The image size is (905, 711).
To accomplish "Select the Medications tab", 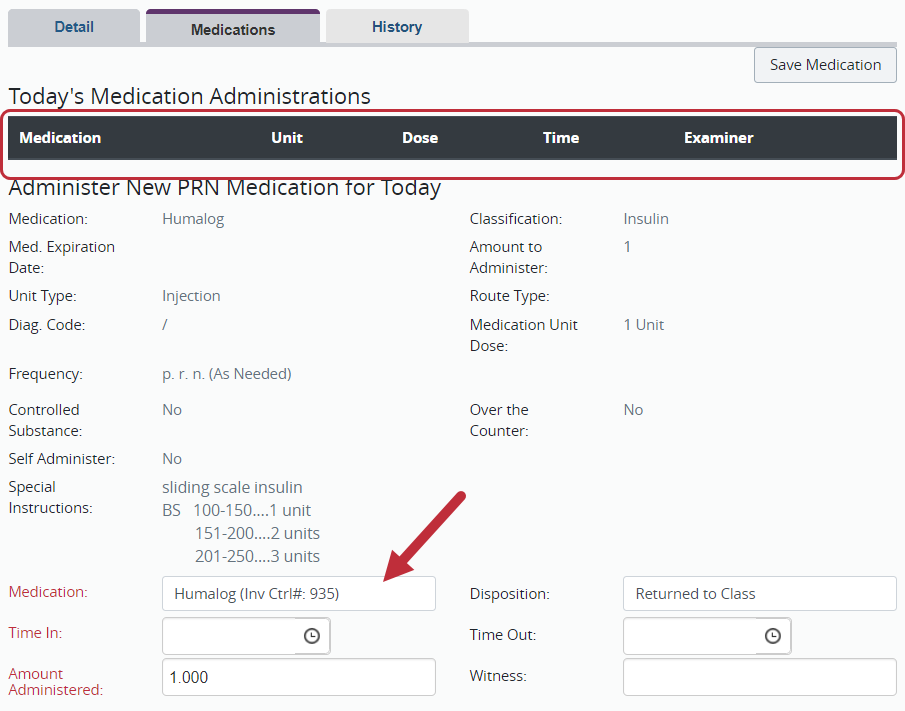I will (233, 28).
